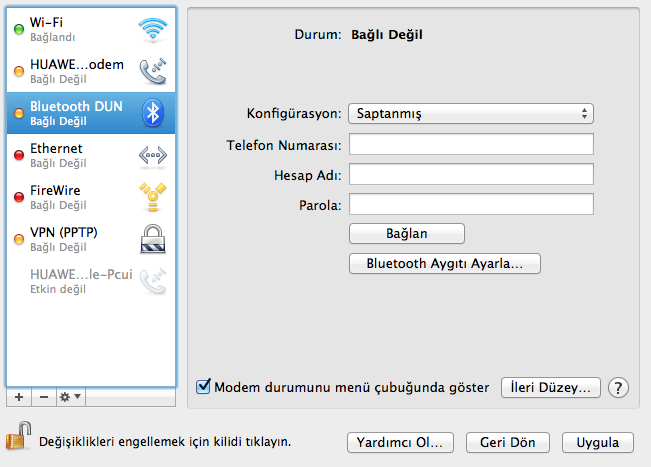The width and height of the screenshot is (651, 467).
Task: Remove selected service with minus button
Action: [44, 397]
